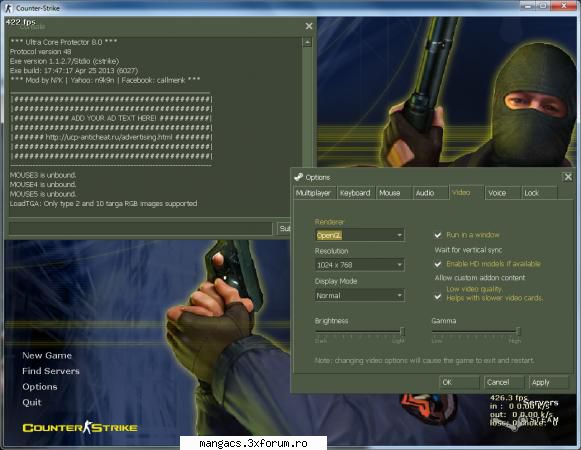Click the 'MOUSE3 is unbound.' console line
Screen dimensions: 581x450
[x=43, y=175]
